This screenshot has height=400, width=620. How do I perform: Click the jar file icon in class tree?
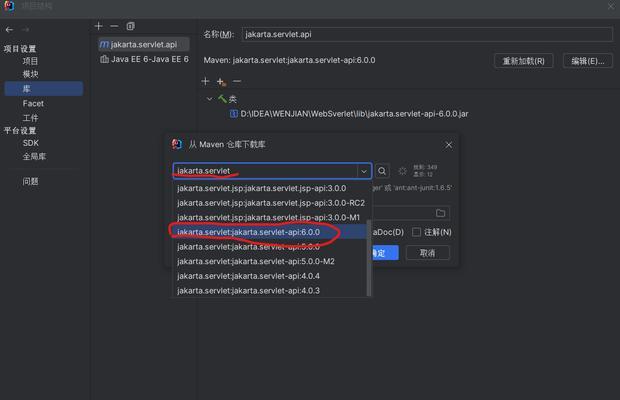234,114
